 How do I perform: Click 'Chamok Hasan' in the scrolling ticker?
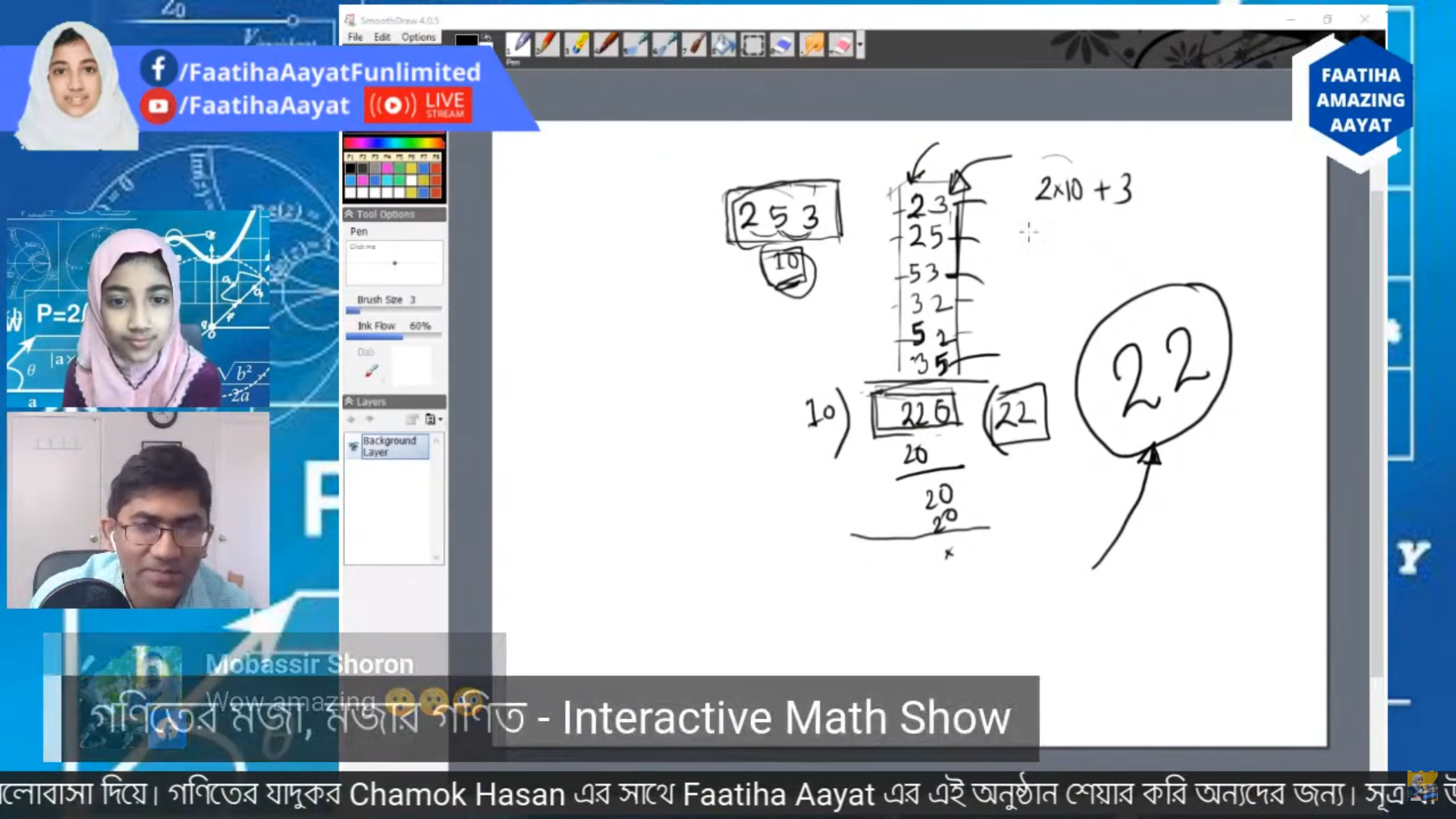(x=457, y=795)
